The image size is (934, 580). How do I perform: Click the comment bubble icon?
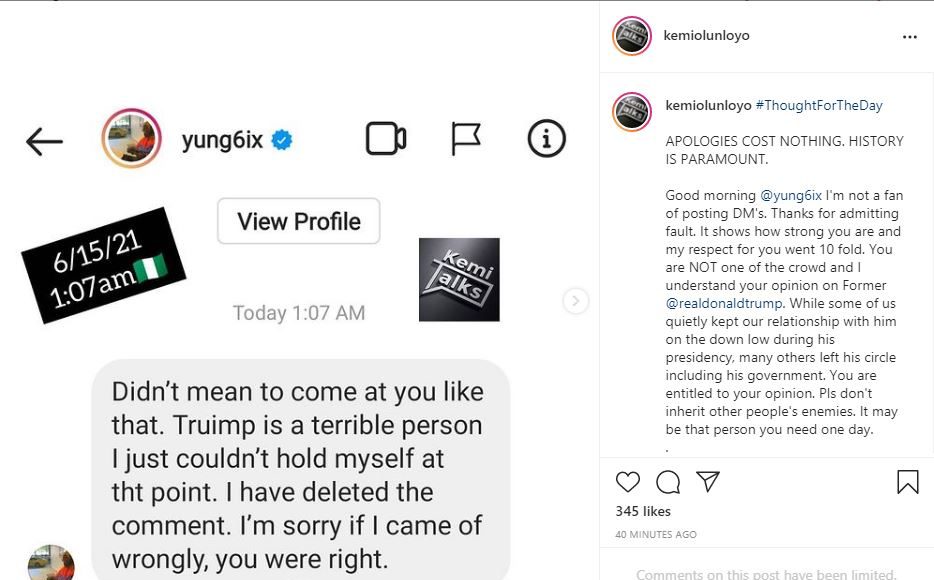(x=668, y=482)
